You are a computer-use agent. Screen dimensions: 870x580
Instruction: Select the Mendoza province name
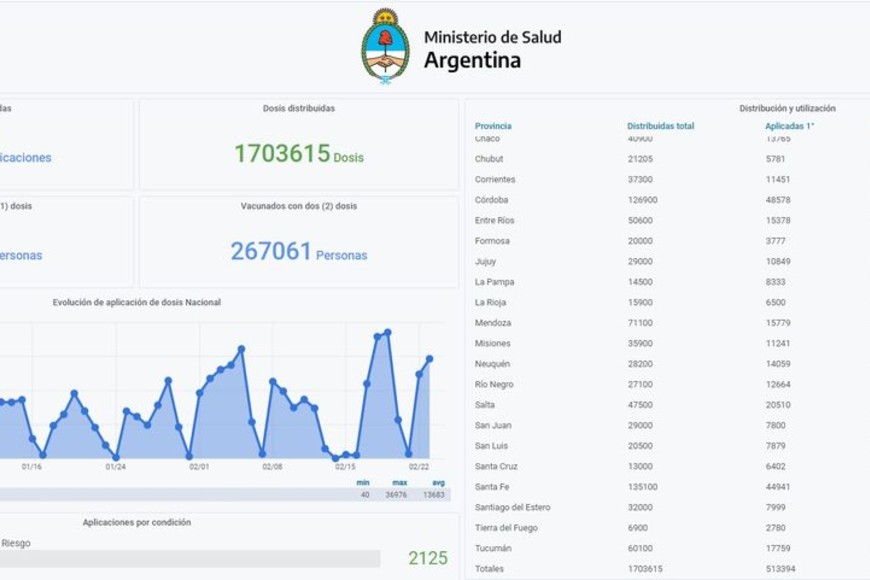pos(493,323)
